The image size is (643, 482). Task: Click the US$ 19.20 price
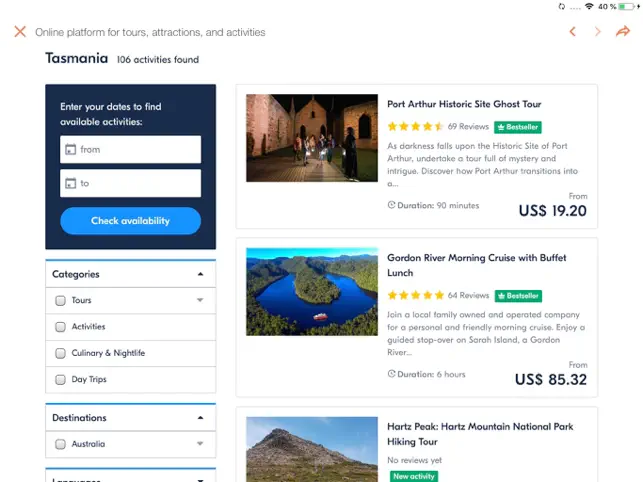click(552, 211)
